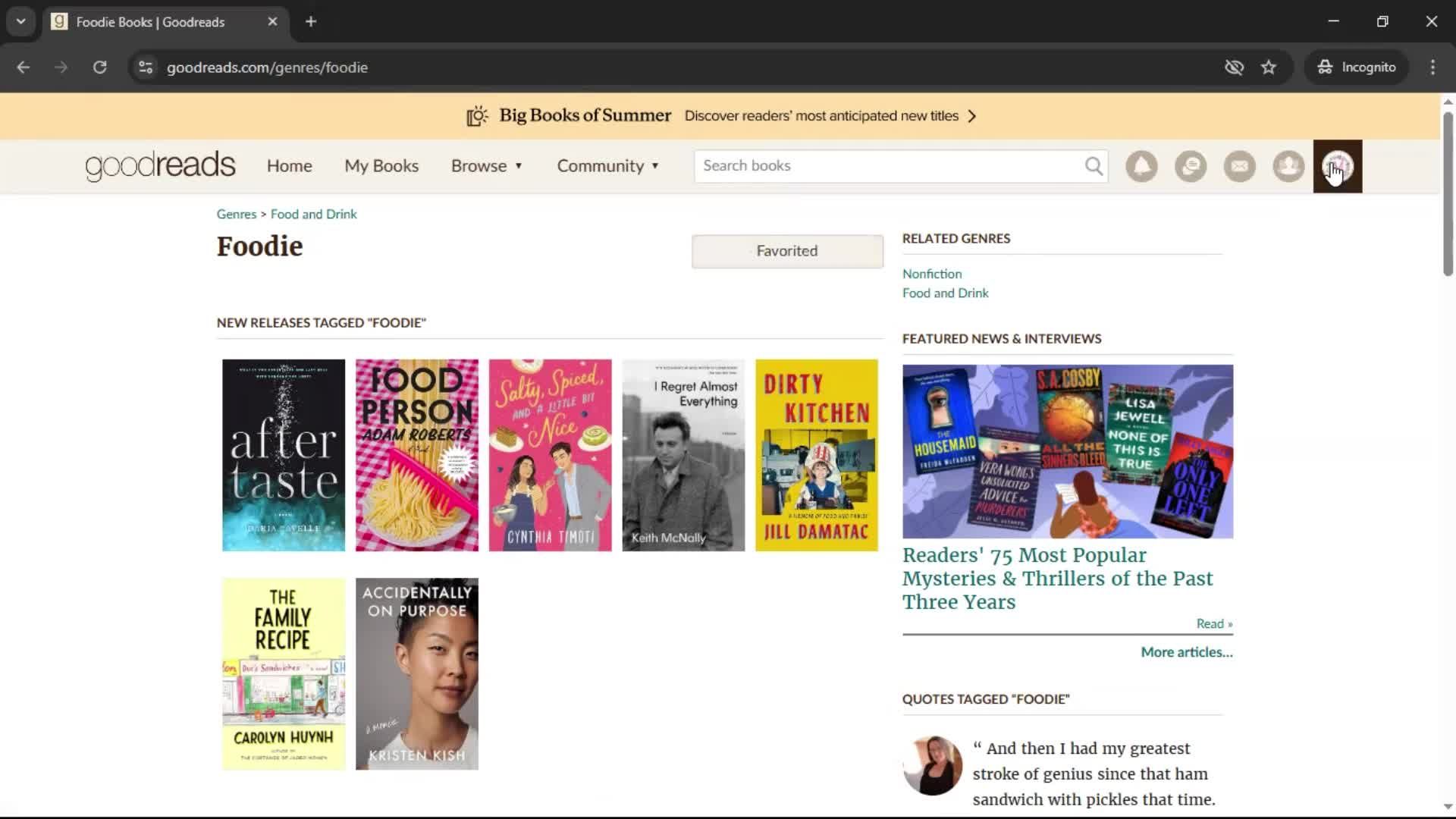Click the Genres breadcrumb link
Image resolution: width=1456 pixels, height=819 pixels.
237,215
